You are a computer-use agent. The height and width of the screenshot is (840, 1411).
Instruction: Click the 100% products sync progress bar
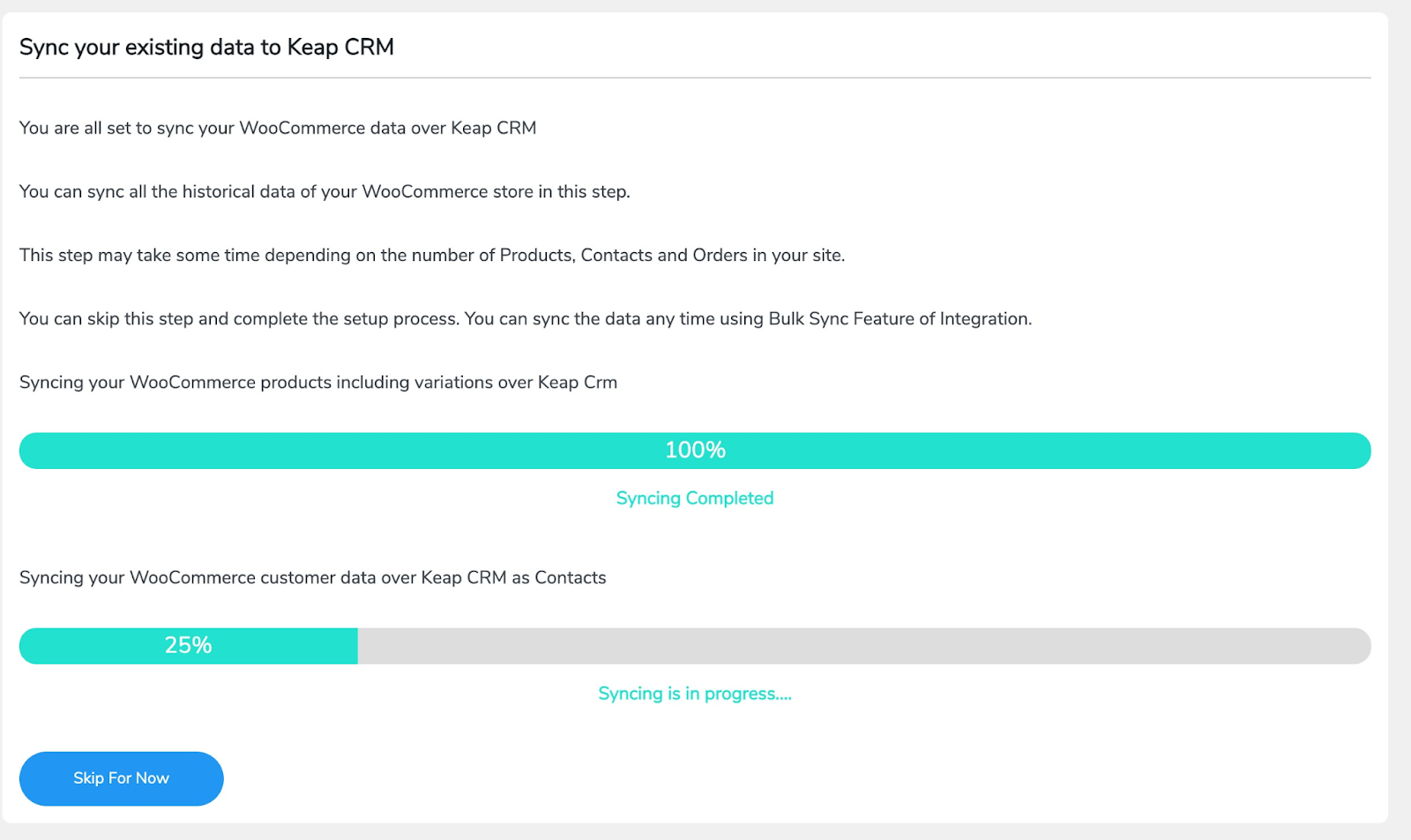[x=695, y=450]
